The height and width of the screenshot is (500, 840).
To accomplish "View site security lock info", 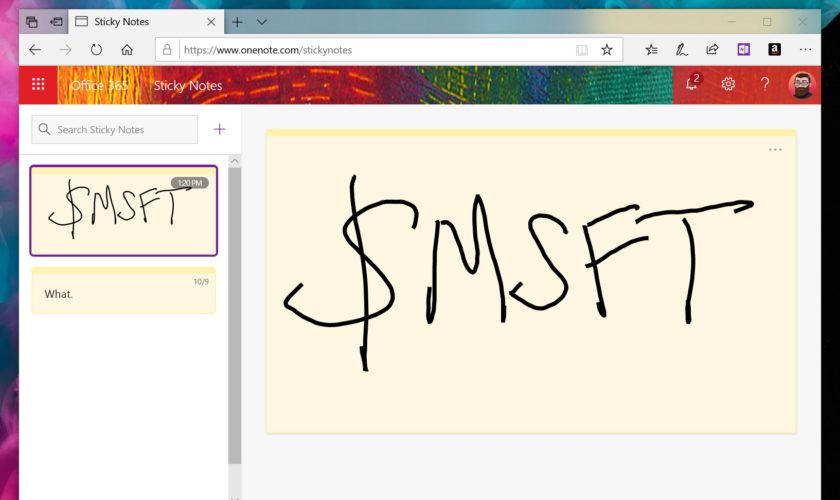I will pyautogui.click(x=167, y=50).
